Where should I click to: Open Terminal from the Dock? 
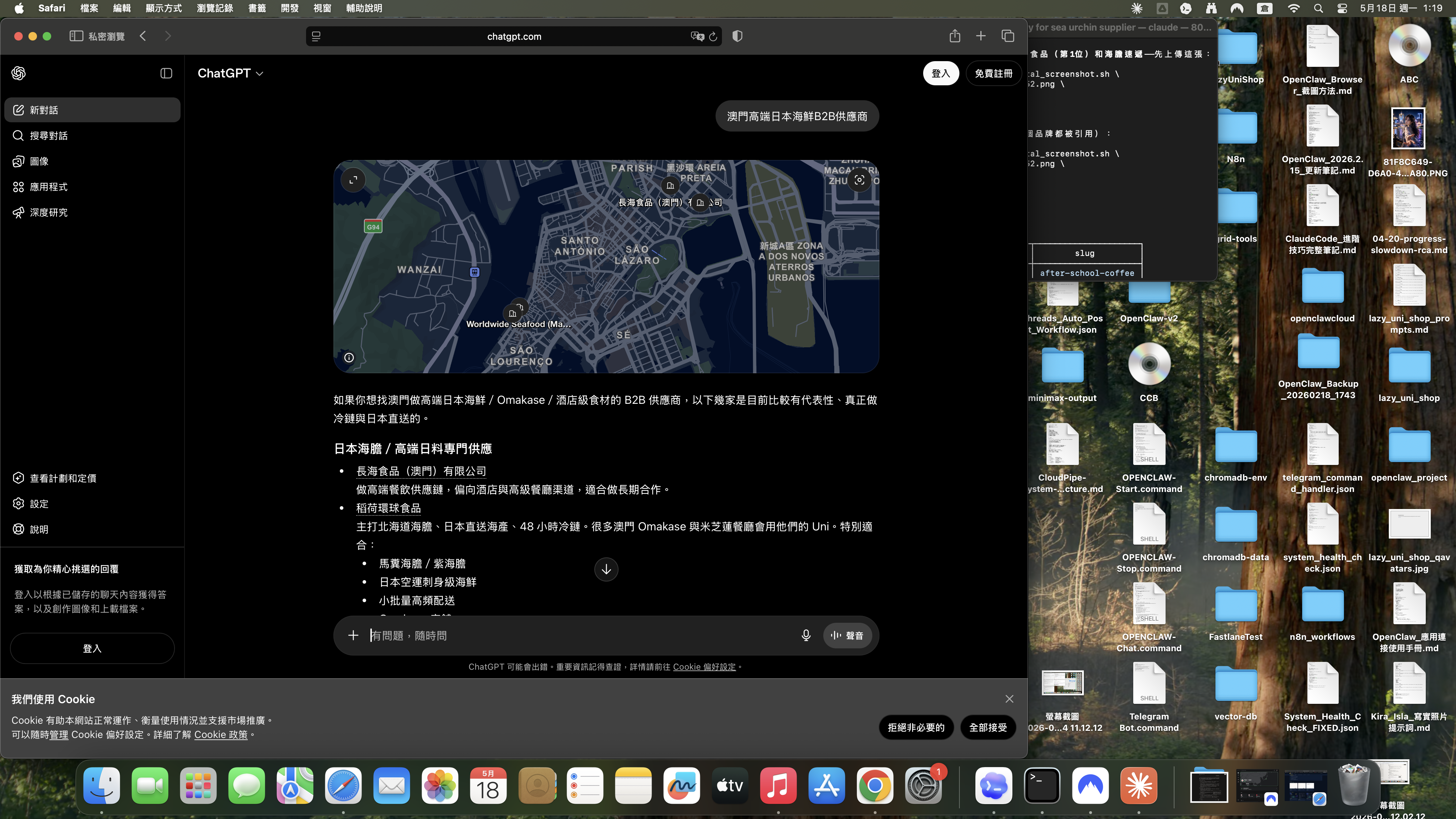click(x=1042, y=785)
